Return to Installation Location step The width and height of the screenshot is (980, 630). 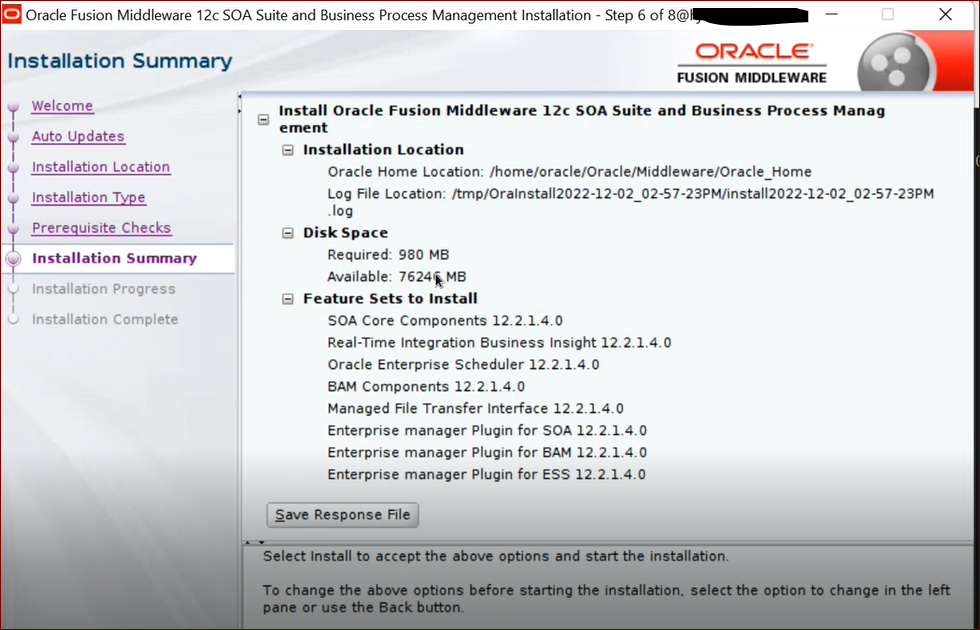[x=101, y=167]
